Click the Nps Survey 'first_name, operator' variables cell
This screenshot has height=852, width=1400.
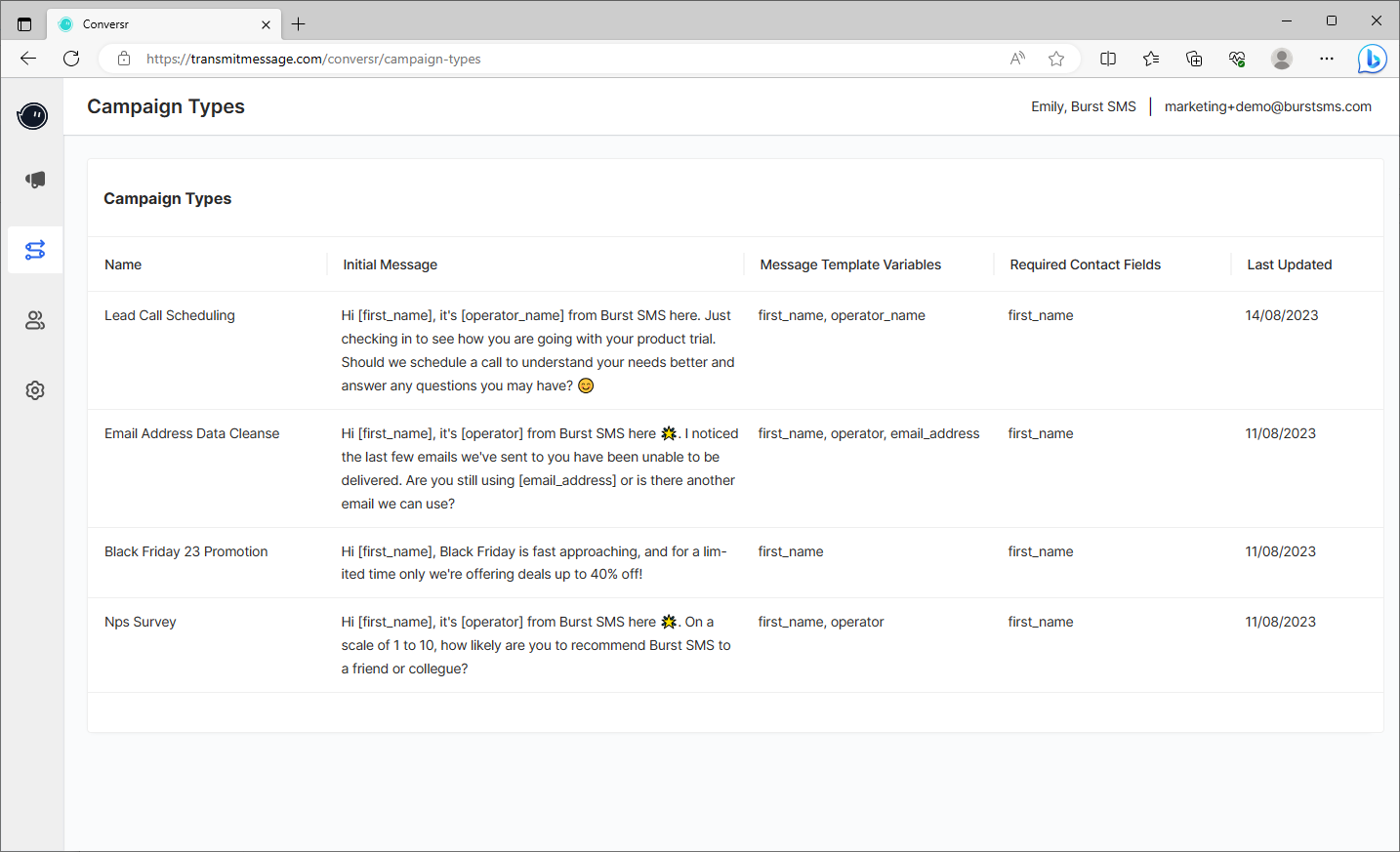point(821,622)
